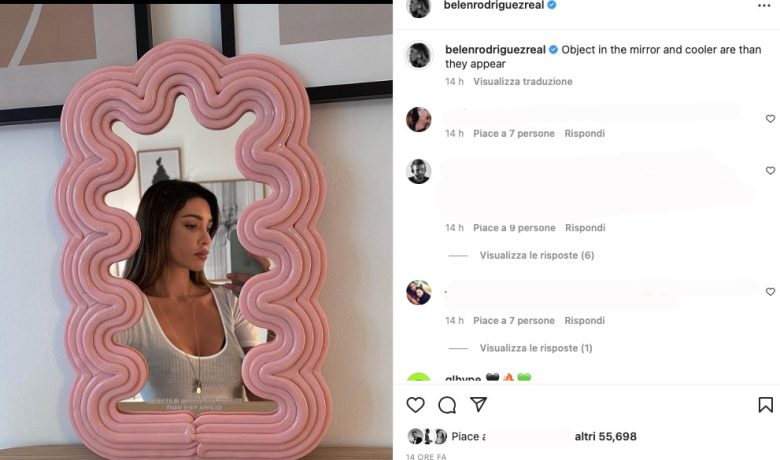Expand Visualizza le risposte (6)
The width and height of the screenshot is (780, 460).
coord(537,255)
